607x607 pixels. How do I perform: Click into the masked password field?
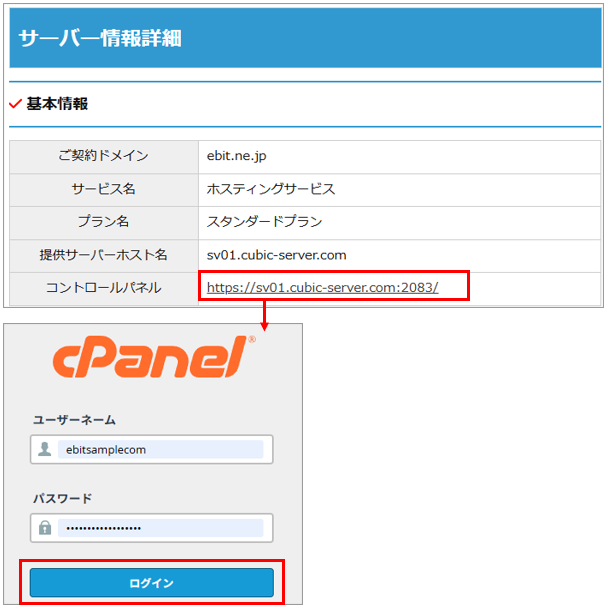click(159, 528)
